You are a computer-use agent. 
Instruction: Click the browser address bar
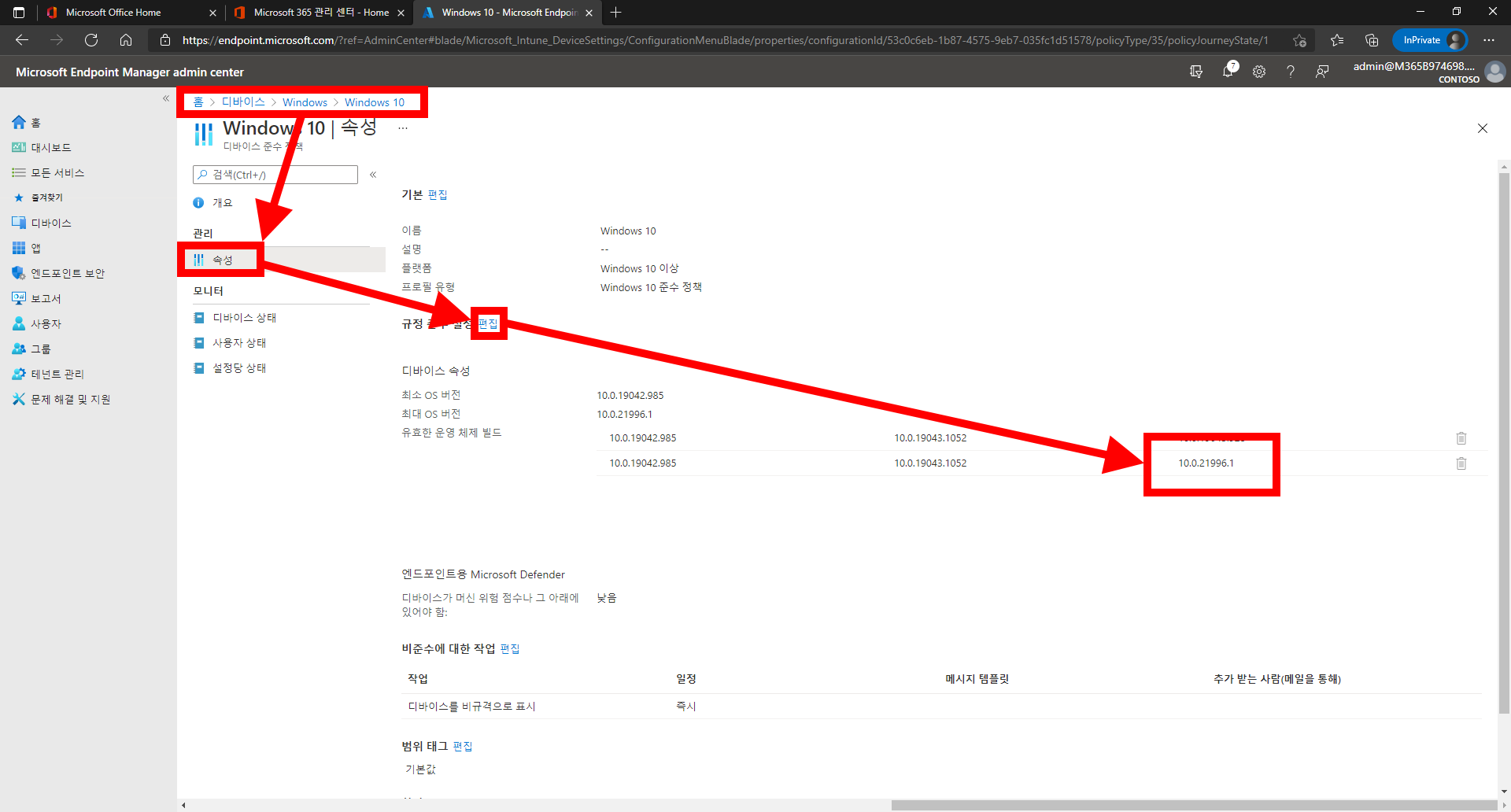(x=724, y=40)
